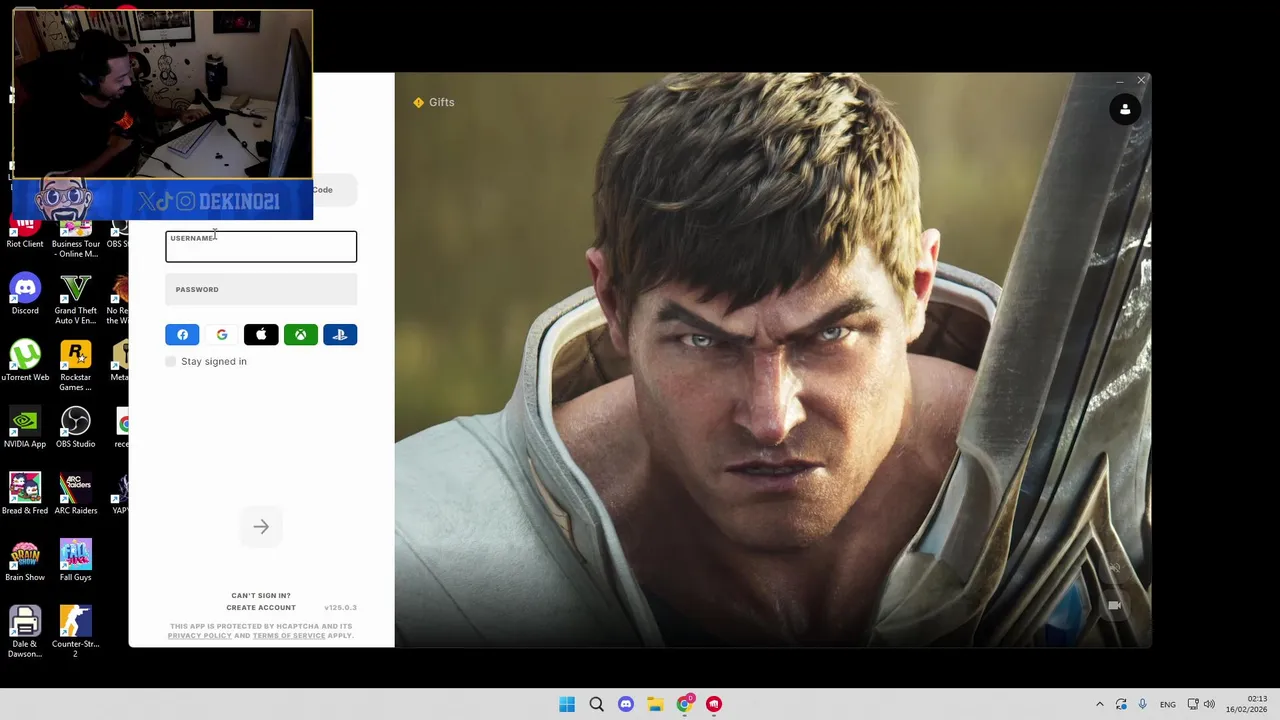Open the Can't sign in? link
This screenshot has height=720, width=1280.
click(261, 595)
